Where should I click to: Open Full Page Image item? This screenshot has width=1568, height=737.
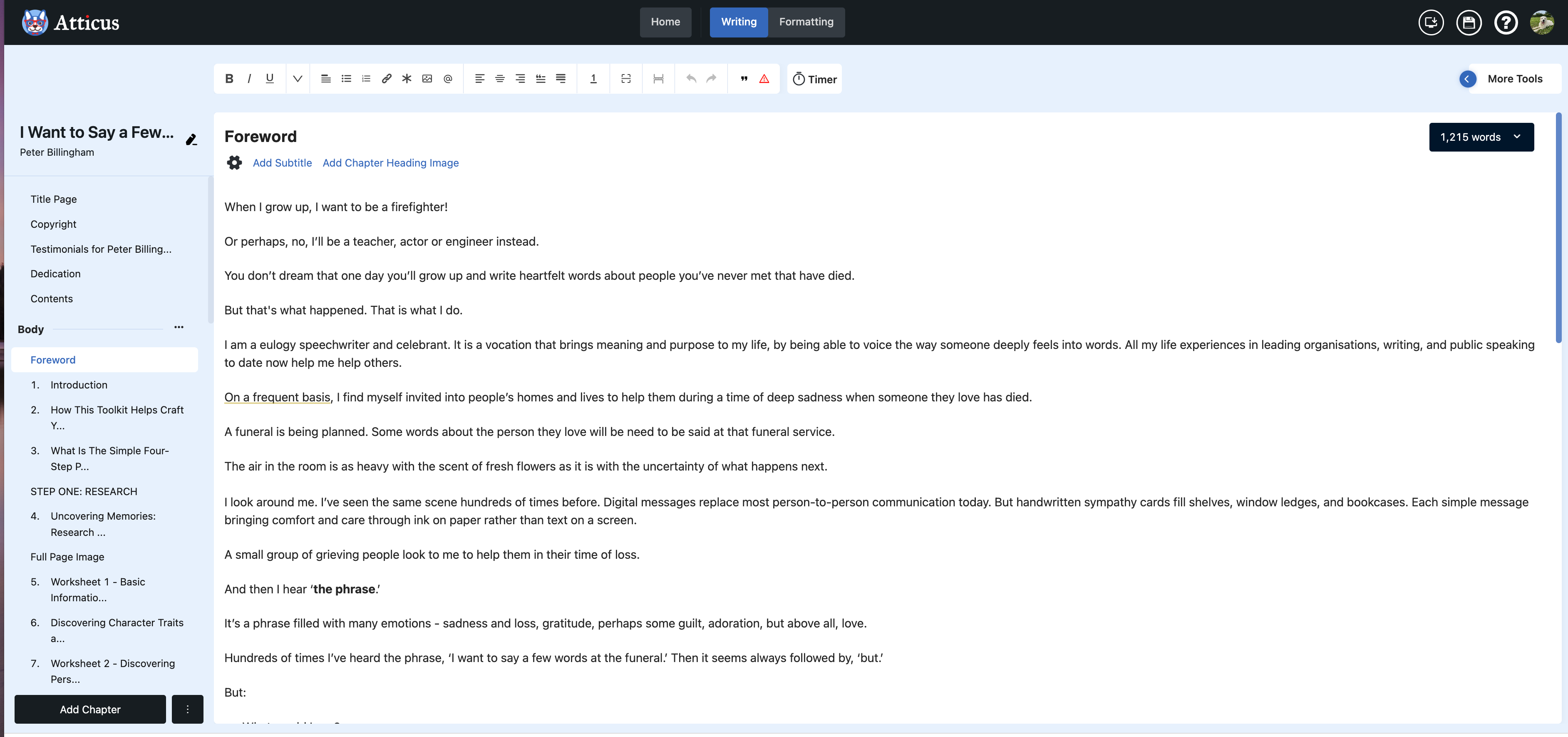(67, 557)
